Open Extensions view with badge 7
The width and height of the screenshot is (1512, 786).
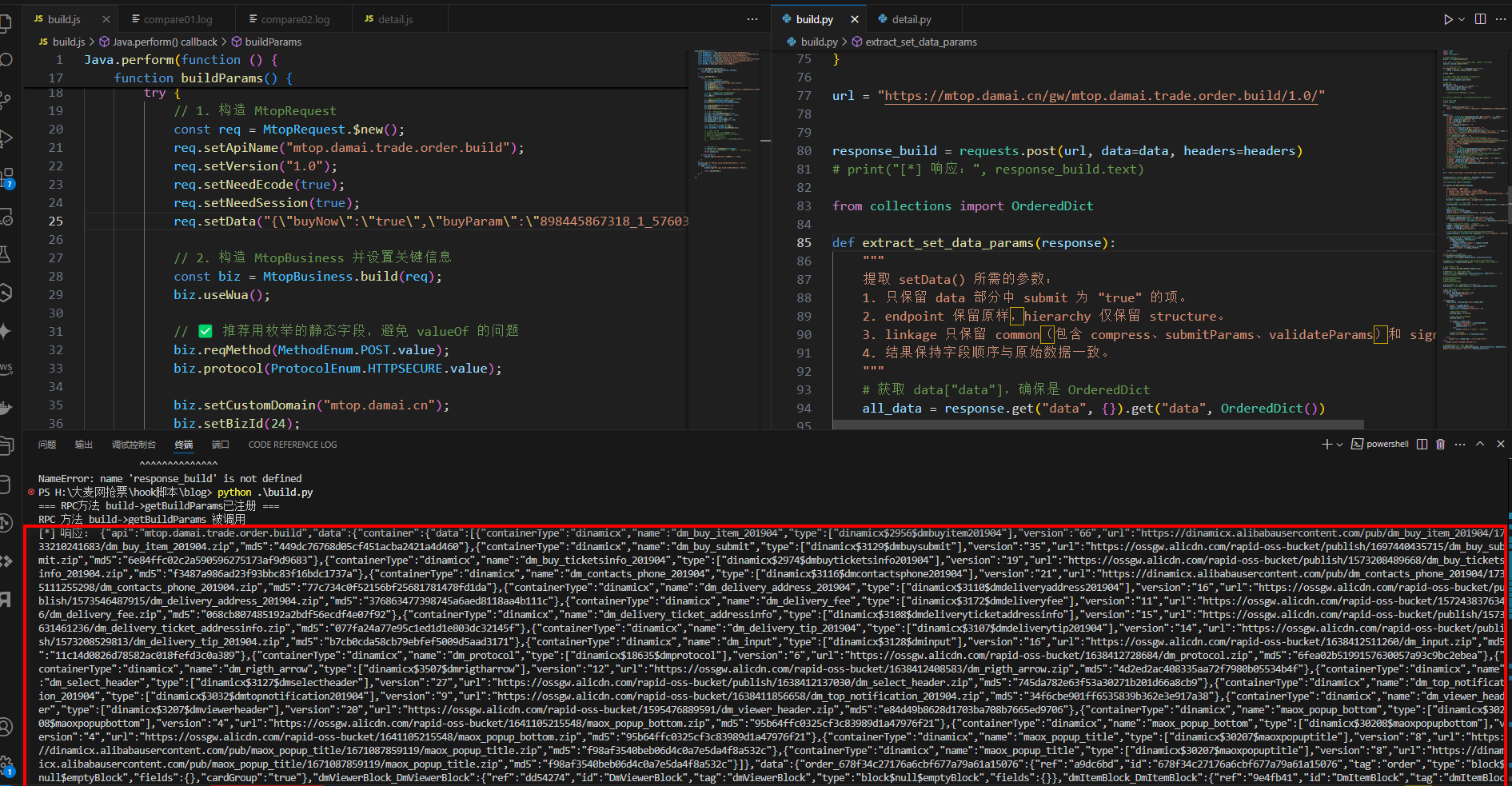(x=6, y=178)
